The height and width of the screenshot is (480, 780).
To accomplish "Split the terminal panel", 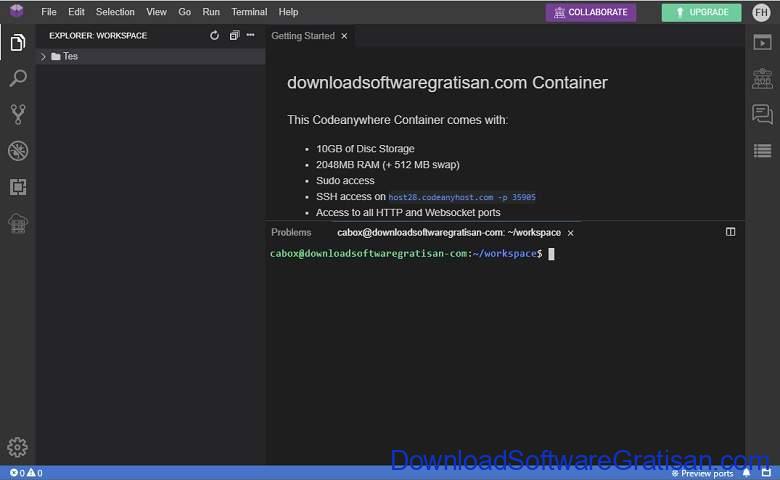I will click(730, 232).
